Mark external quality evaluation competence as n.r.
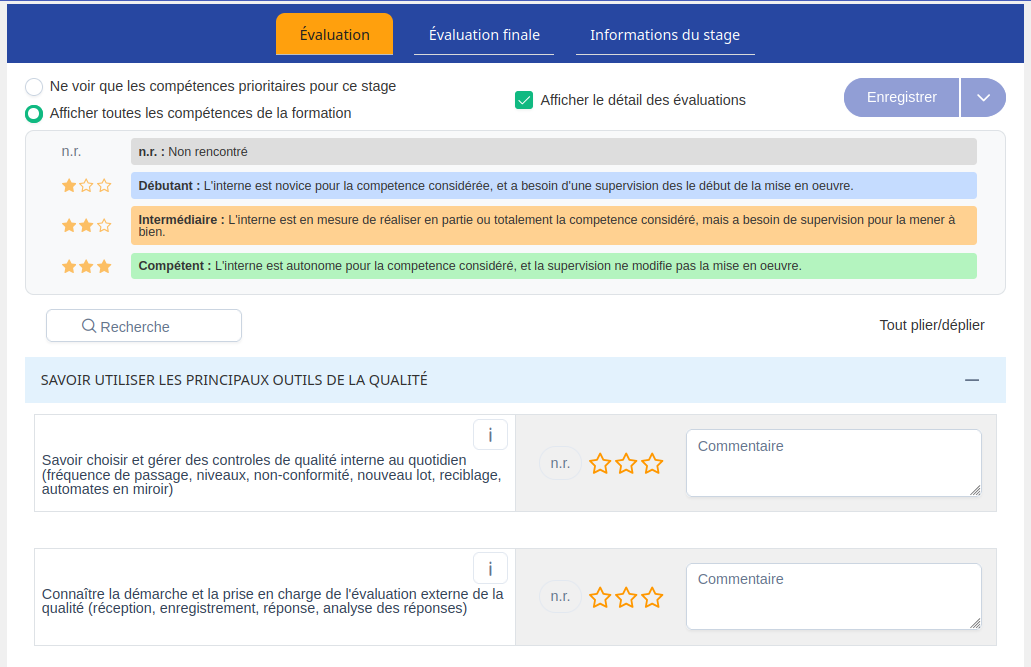 click(x=560, y=597)
